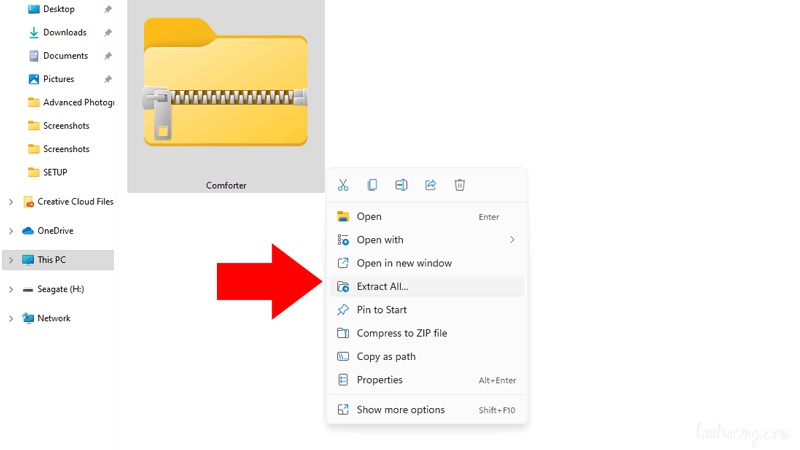Select Extract All... menu entry

point(427,286)
